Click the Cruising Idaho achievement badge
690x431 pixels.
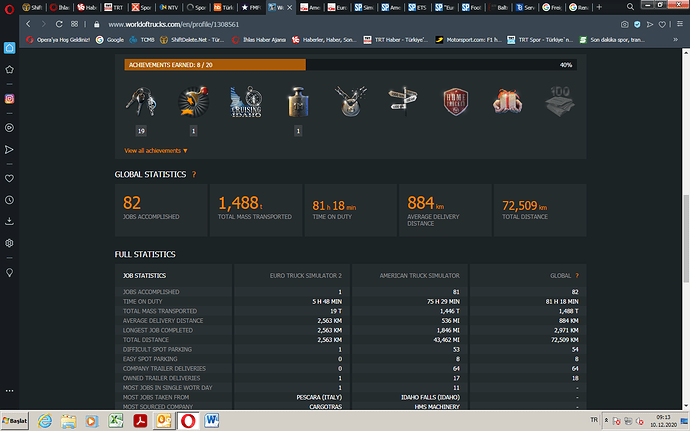246,102
